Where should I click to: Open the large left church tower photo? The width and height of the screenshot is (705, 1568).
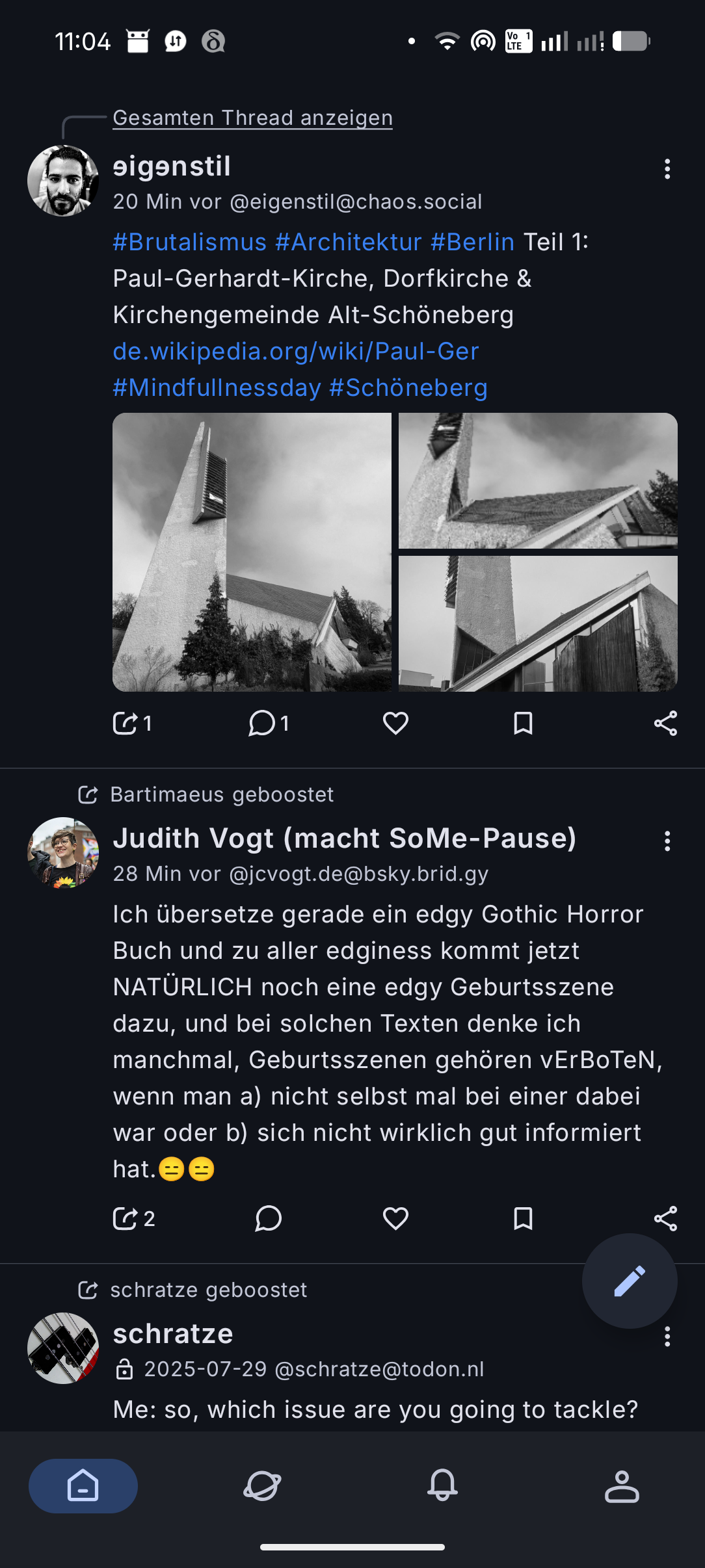(x=252, y=552)
